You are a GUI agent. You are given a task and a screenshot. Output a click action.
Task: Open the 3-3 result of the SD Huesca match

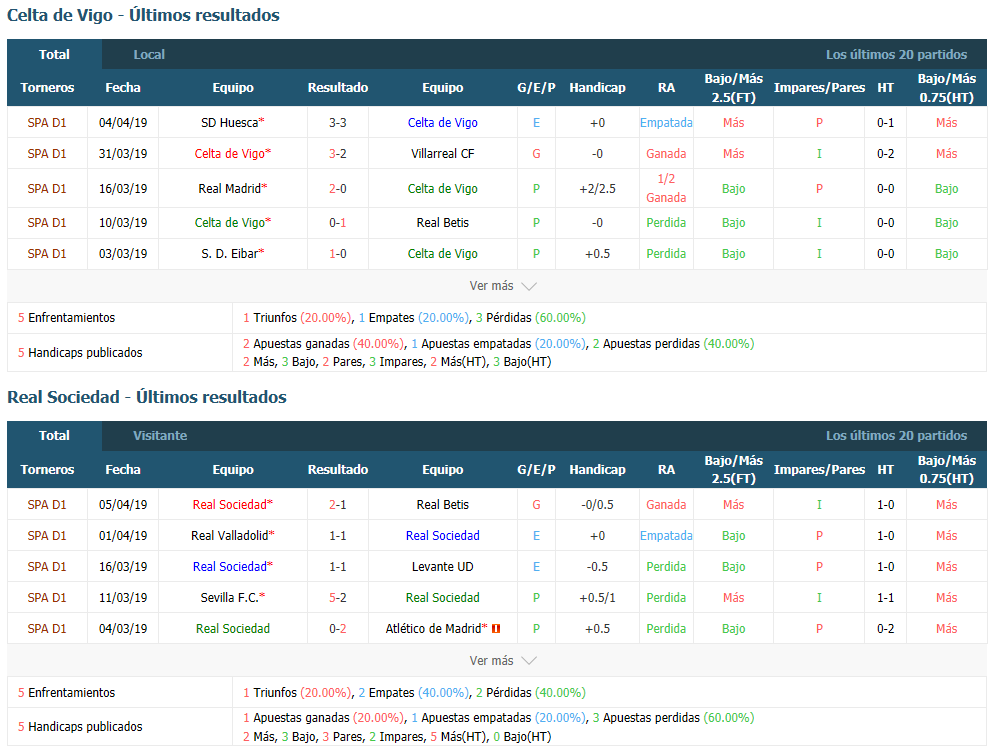coord(338,123)
